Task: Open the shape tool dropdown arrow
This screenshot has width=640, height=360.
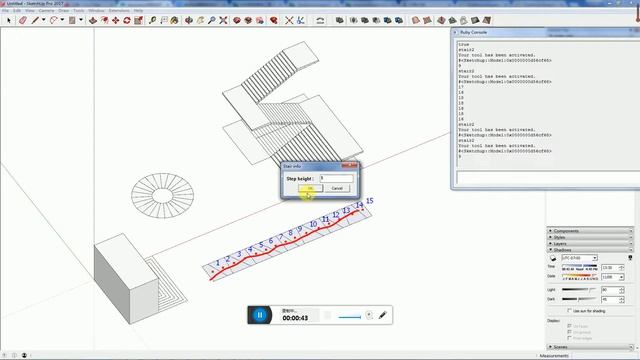Action: click(x=80, y=20)
